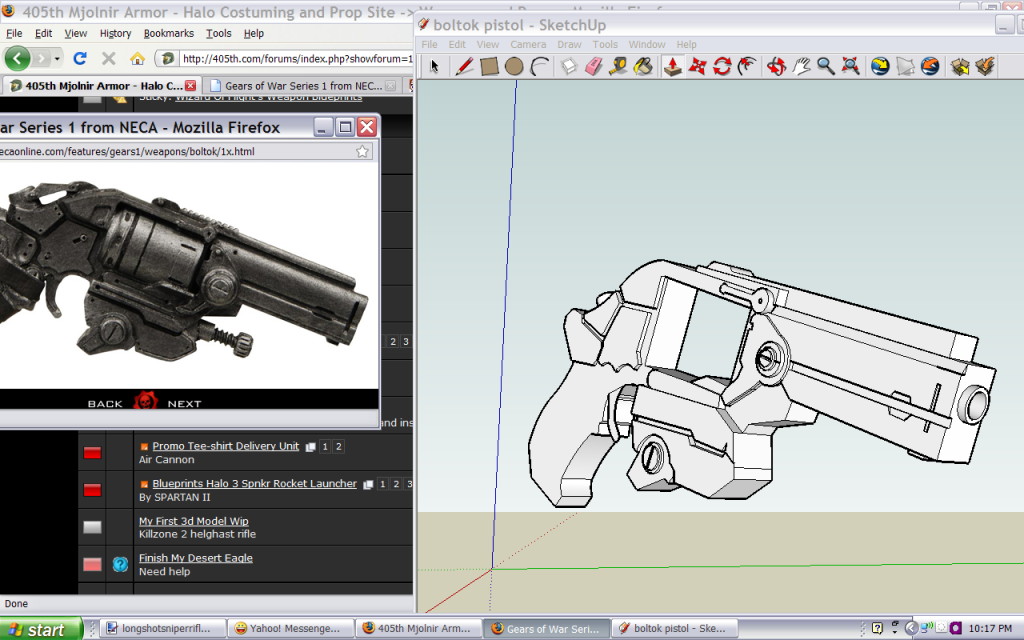The width and height of the screenshot is (1024, 640).
Task: Open the Firefox Help menu
Action: click(x=254, y=33)
